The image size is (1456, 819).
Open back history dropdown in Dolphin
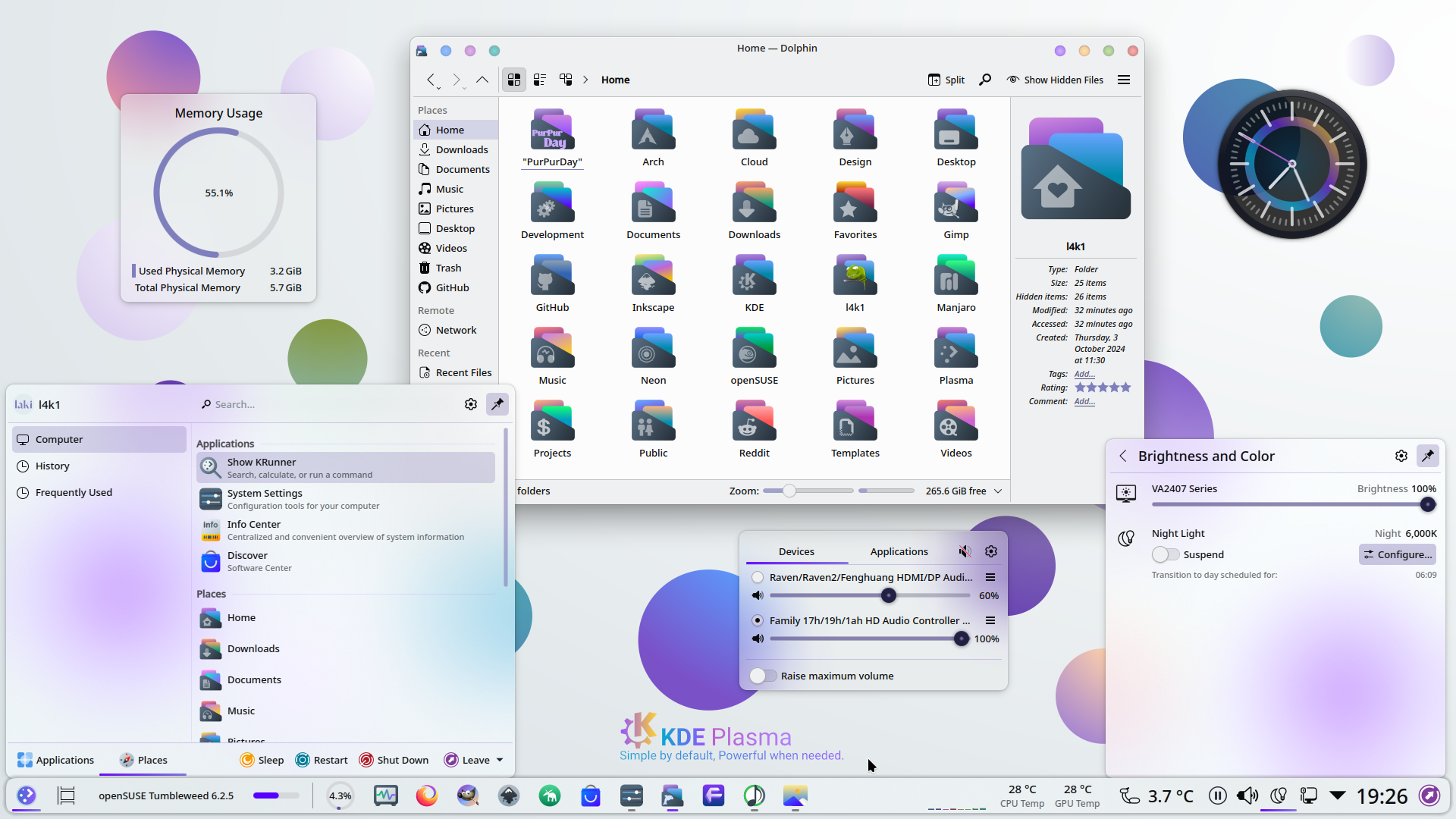point(438,88)
